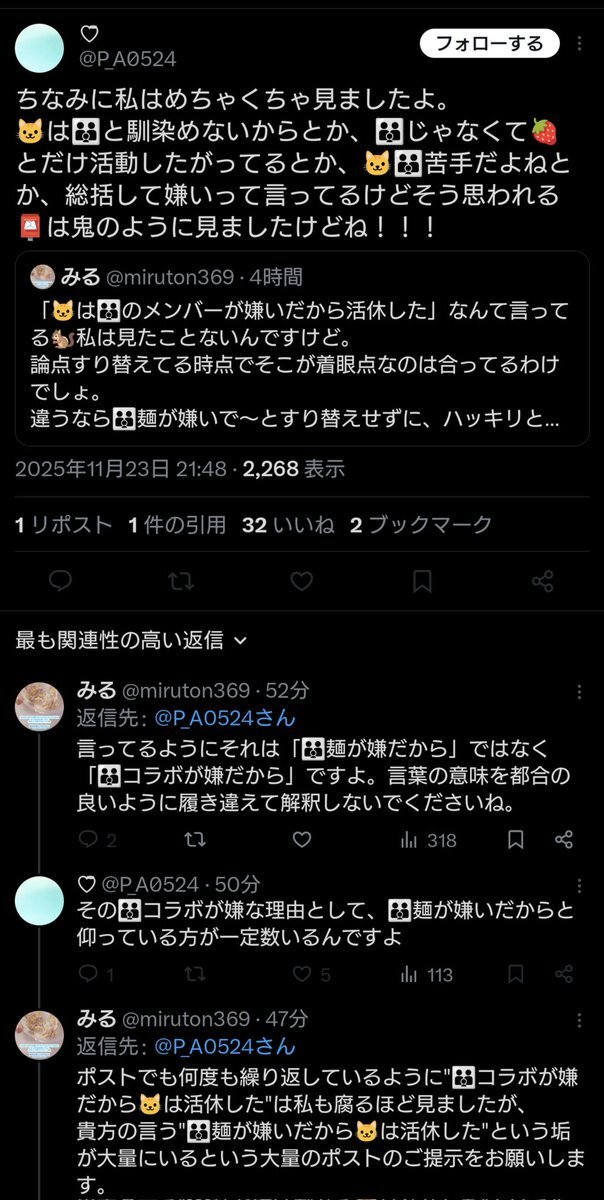604x1200 pixels.
Task: Bookmark miruton369's first reply
Action: pos(516,840)
